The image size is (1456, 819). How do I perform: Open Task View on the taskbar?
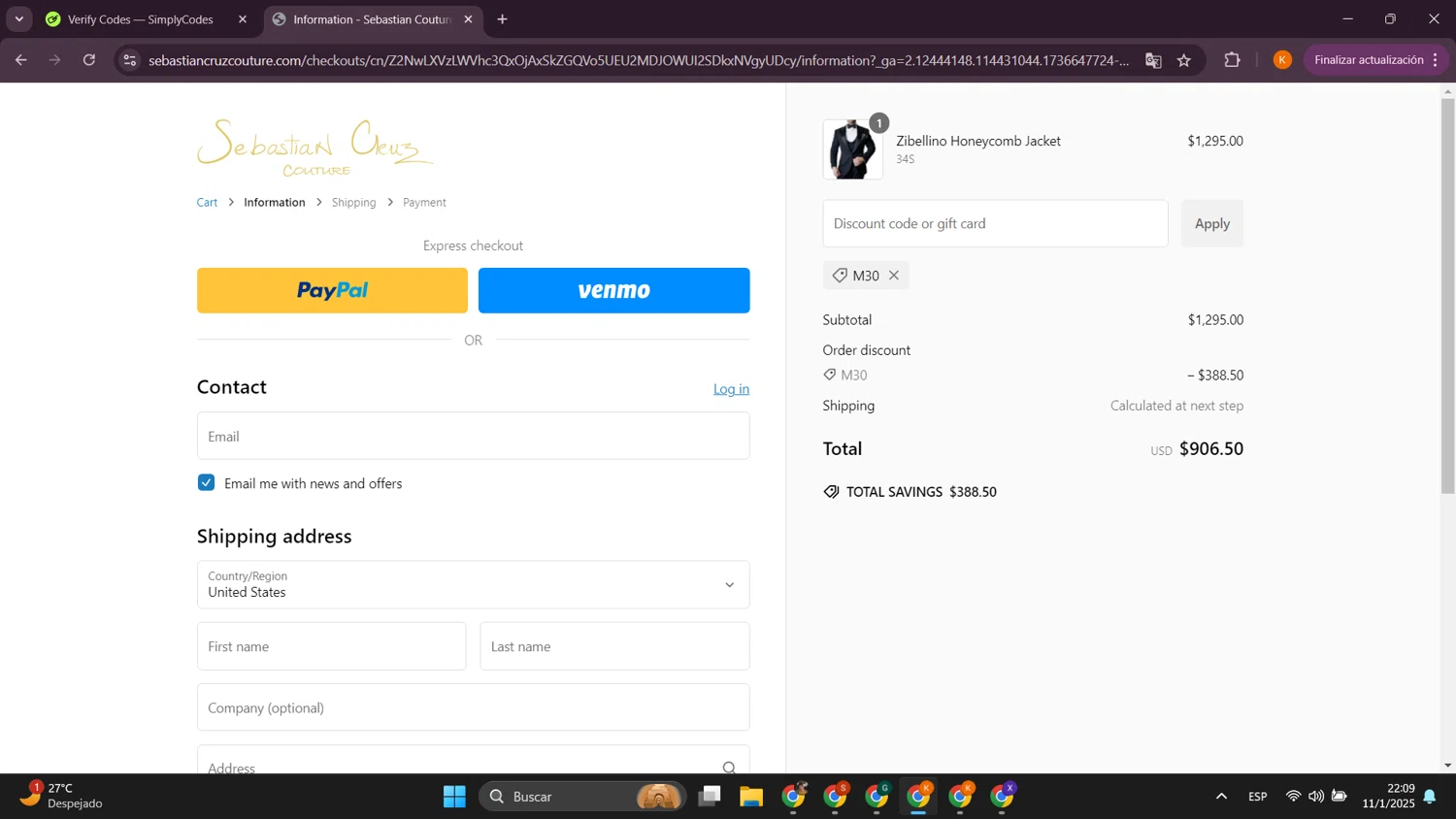[x=710, y=797]
